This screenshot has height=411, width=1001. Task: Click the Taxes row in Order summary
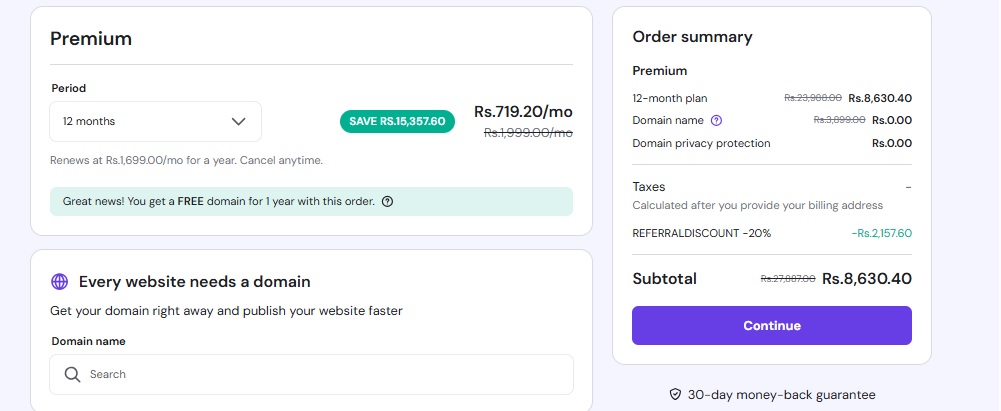pos(649,187)
